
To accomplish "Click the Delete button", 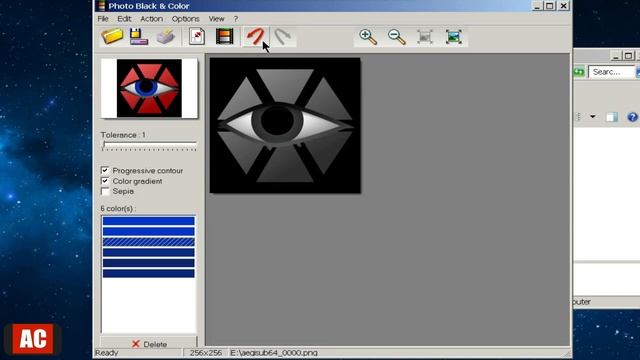I will 149,343.
